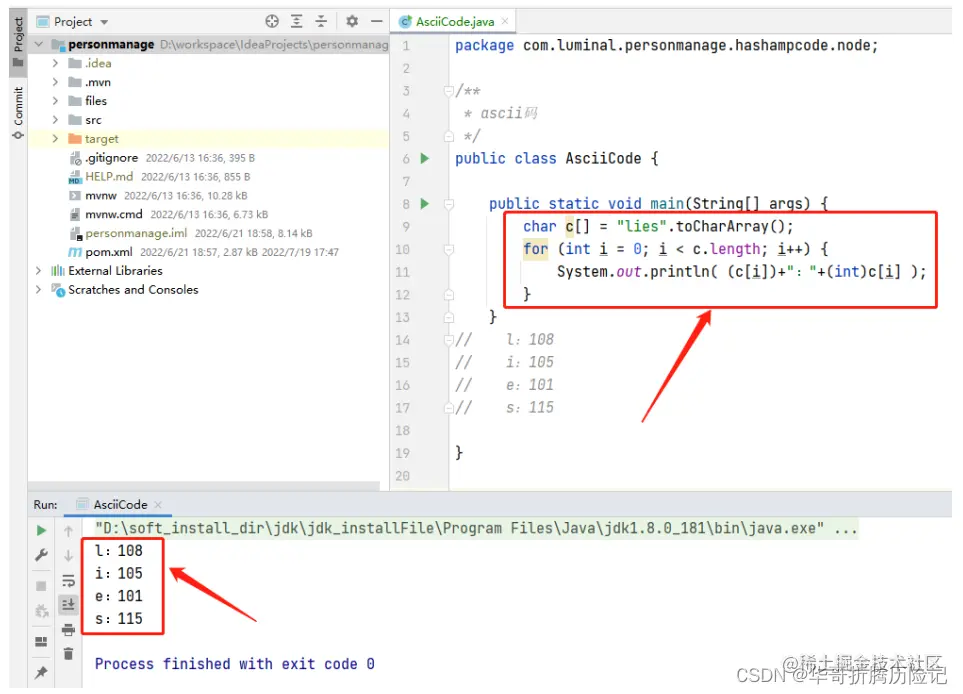Click the run gutter icon beside class AsciiCode
Image resolution: width=963 pixels, height=694 pixels.
[x=424, y=158]
